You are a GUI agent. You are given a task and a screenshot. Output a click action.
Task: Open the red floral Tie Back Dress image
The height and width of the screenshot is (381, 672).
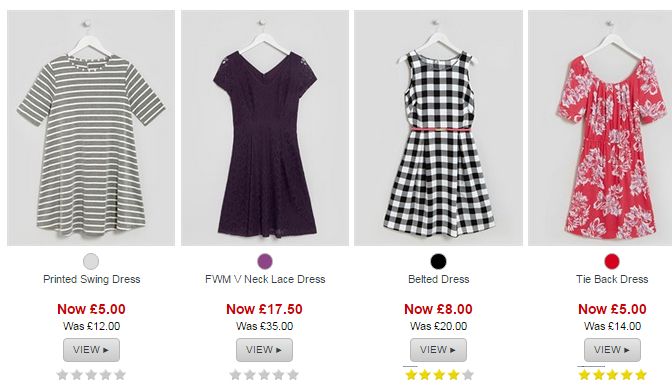(x=600, y=128)
